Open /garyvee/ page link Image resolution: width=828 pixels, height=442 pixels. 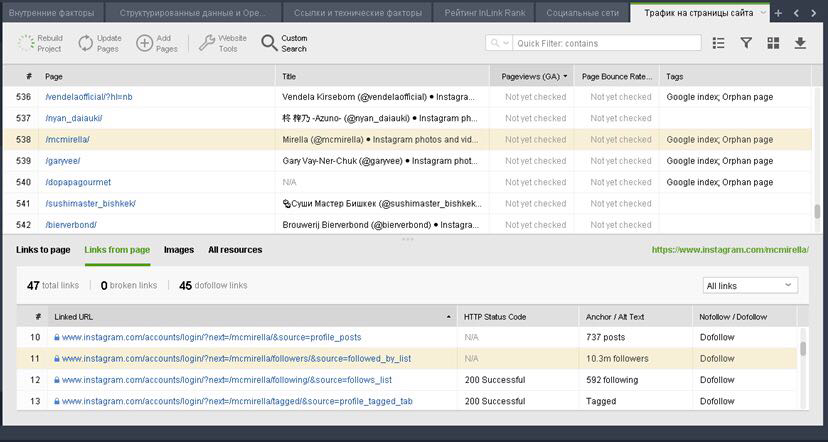(x=63, y=161)
